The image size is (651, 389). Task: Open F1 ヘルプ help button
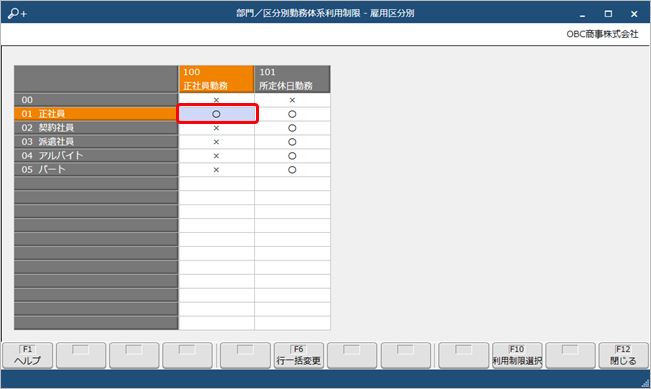pyautogui.click(x=27, y=355)
